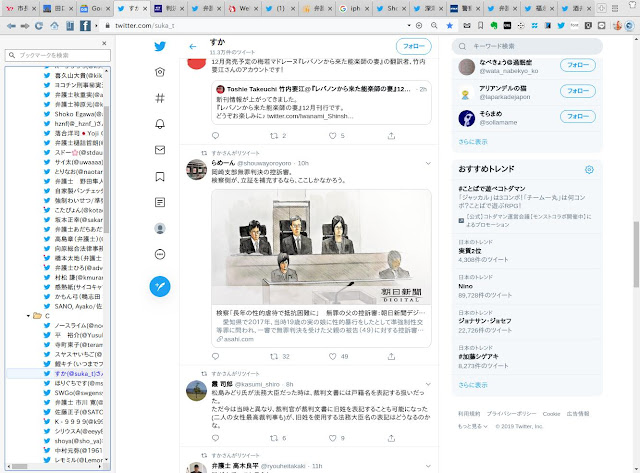Share the 霞 司郎 tweet
Image resolution: width=640 pixels, height=473 pixels.
tap(391, 438)
